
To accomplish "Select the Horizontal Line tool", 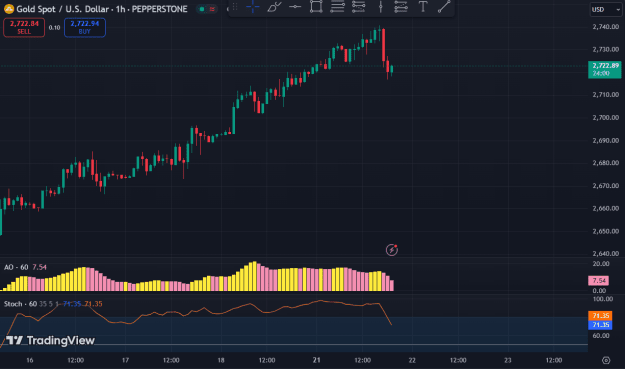I will pyautogui.click(x=295, y=7).
